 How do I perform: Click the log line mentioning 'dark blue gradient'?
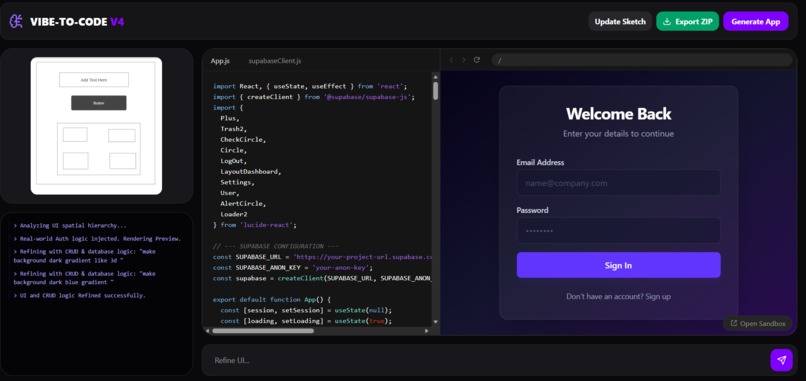click(84, 278)
